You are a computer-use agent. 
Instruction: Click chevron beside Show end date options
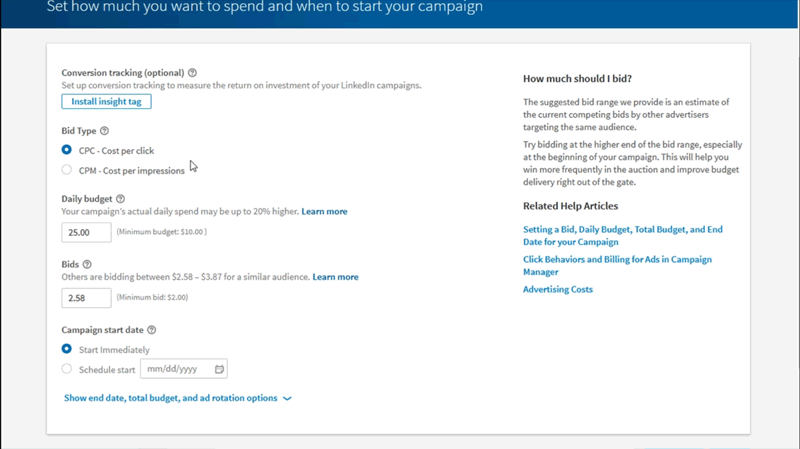click(x=287, y=399)
